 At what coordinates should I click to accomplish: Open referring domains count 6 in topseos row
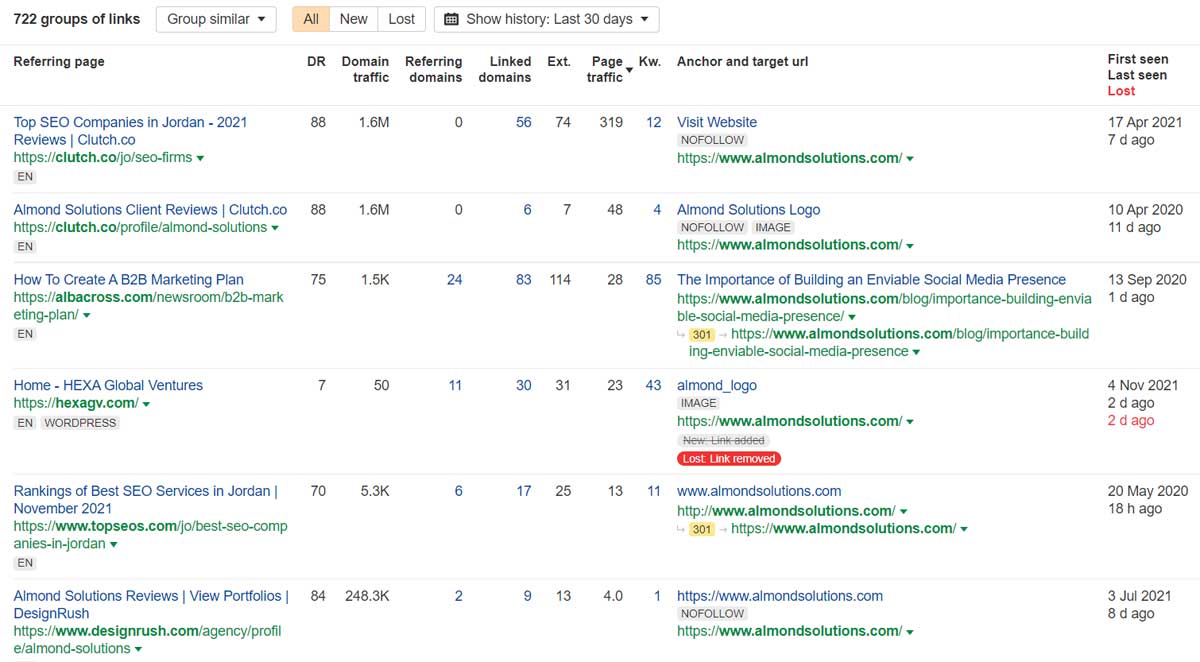(458, 491)
